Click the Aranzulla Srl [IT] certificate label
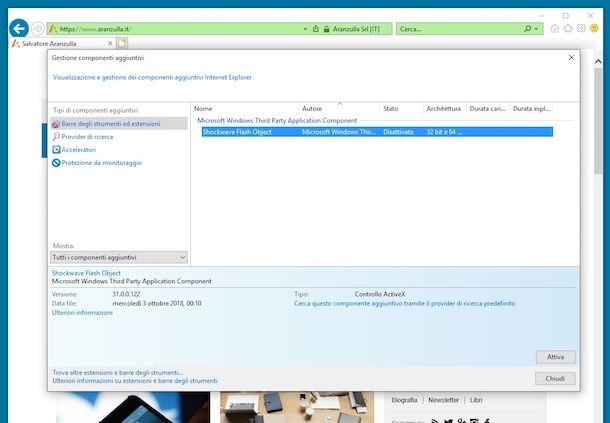Viewport: 610px width, 423px height. click(x=356, y=29)
